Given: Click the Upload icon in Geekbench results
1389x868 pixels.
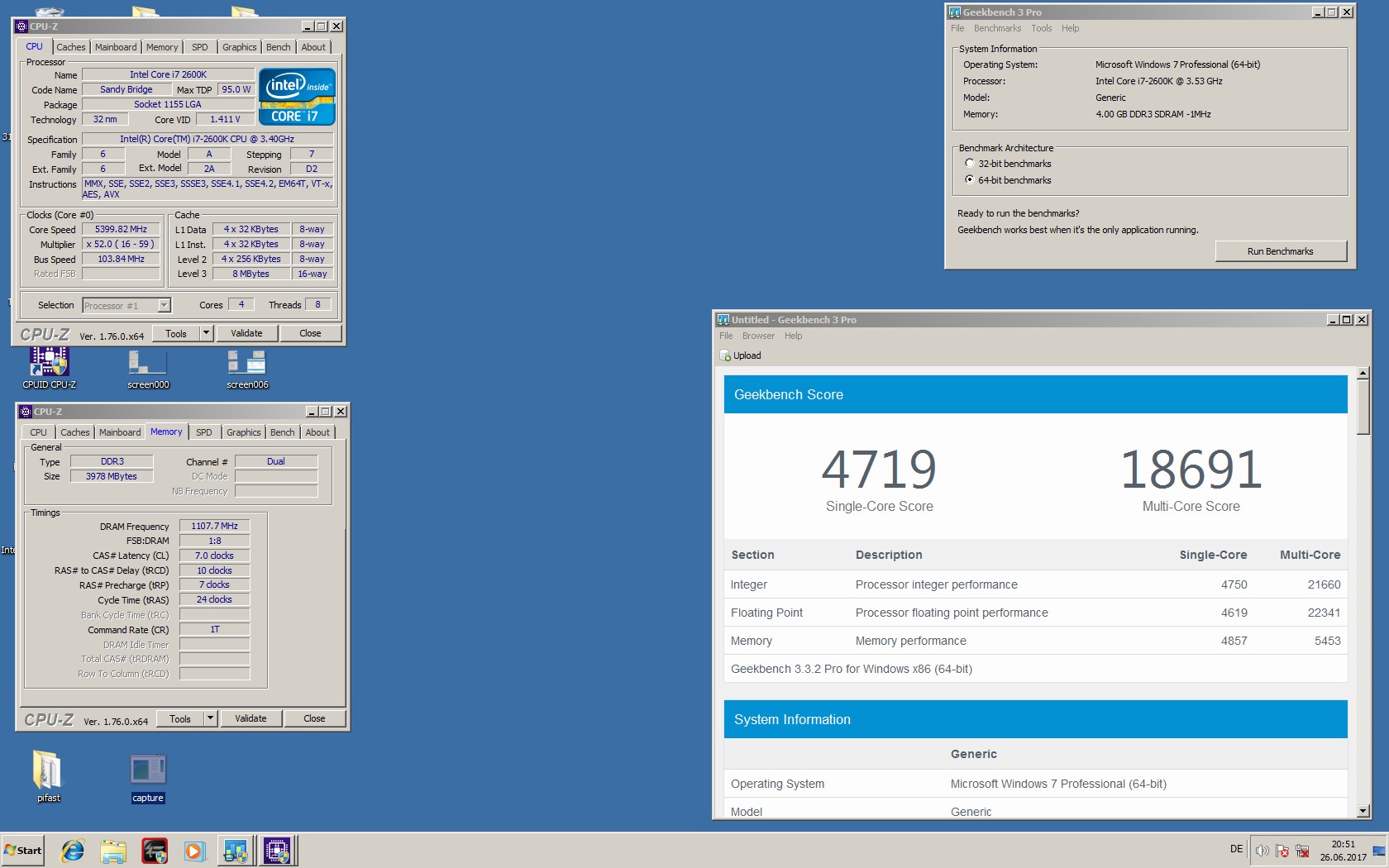Looking at the screenshot, I should 725,355.
